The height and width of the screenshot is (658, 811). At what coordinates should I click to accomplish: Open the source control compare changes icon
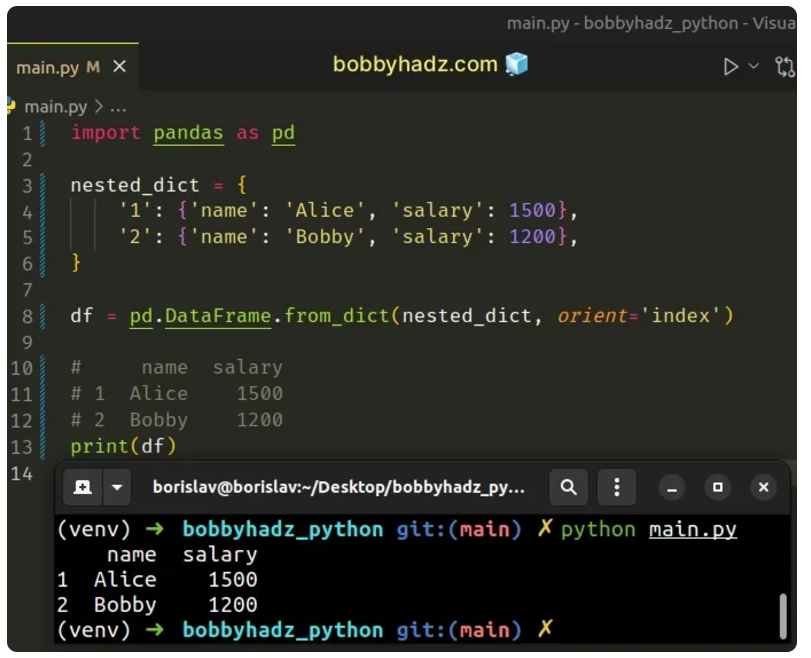pyautogui.click(x=785, y=67)
